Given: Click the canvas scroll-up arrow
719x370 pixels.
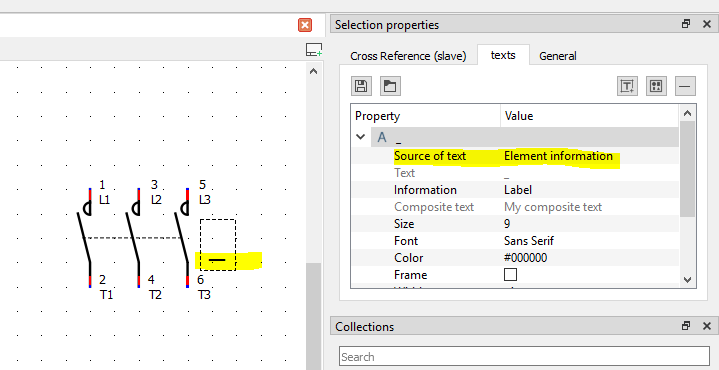Looking at the screenshot, I should tap(313, 72).
